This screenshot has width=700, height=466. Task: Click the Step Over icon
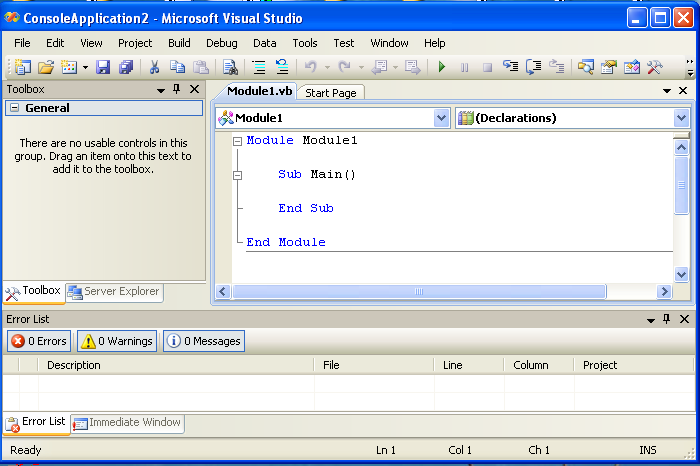click(533, 67)
